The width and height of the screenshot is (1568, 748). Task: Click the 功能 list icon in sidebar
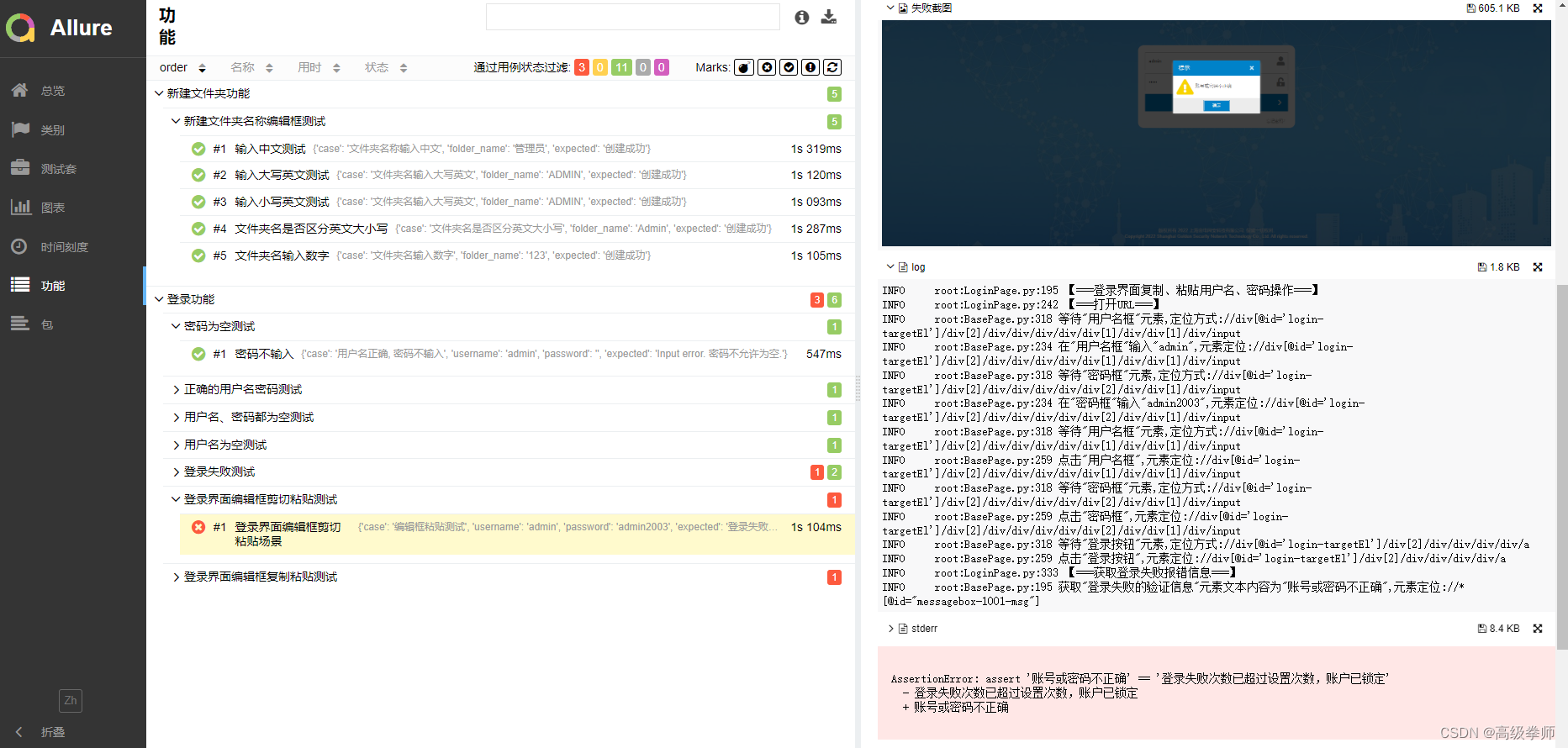click(x=20, y=285)
